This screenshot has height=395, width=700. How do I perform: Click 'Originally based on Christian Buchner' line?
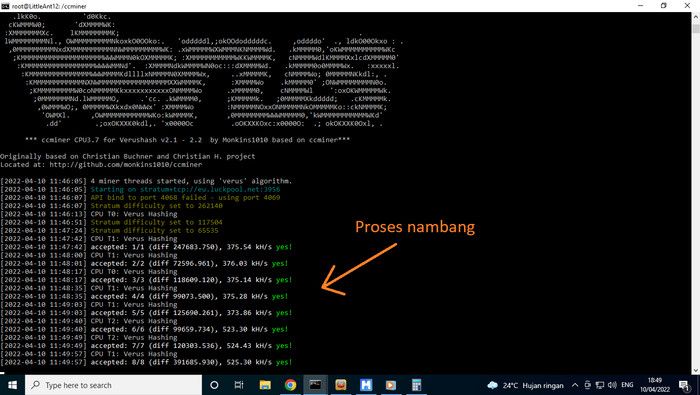click(x=128, y=157)
